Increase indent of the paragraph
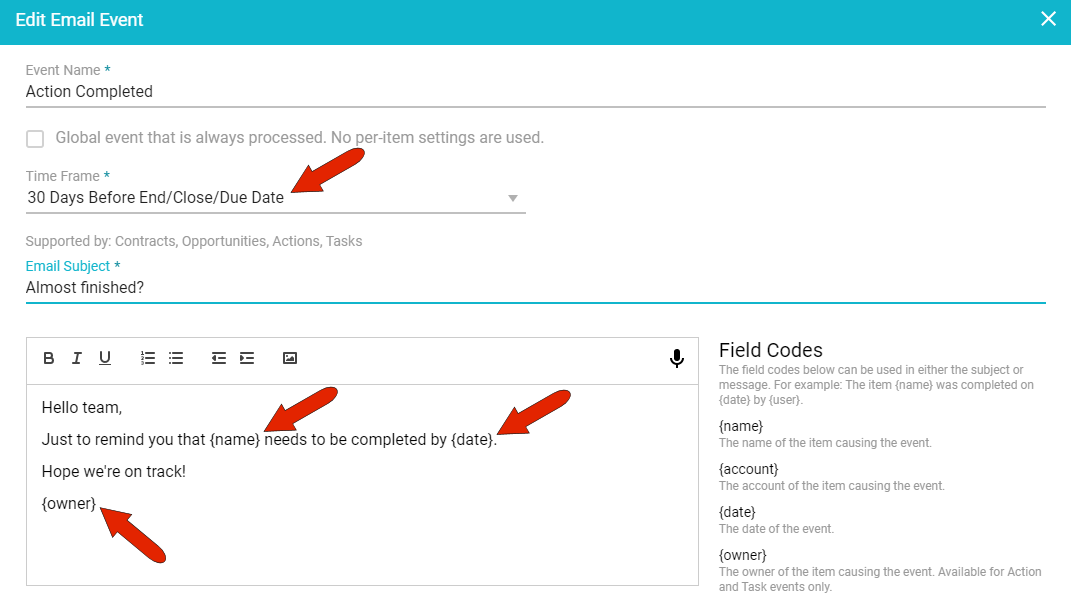The width and height of the screenshot is (1071, 602). click(247, 358)
